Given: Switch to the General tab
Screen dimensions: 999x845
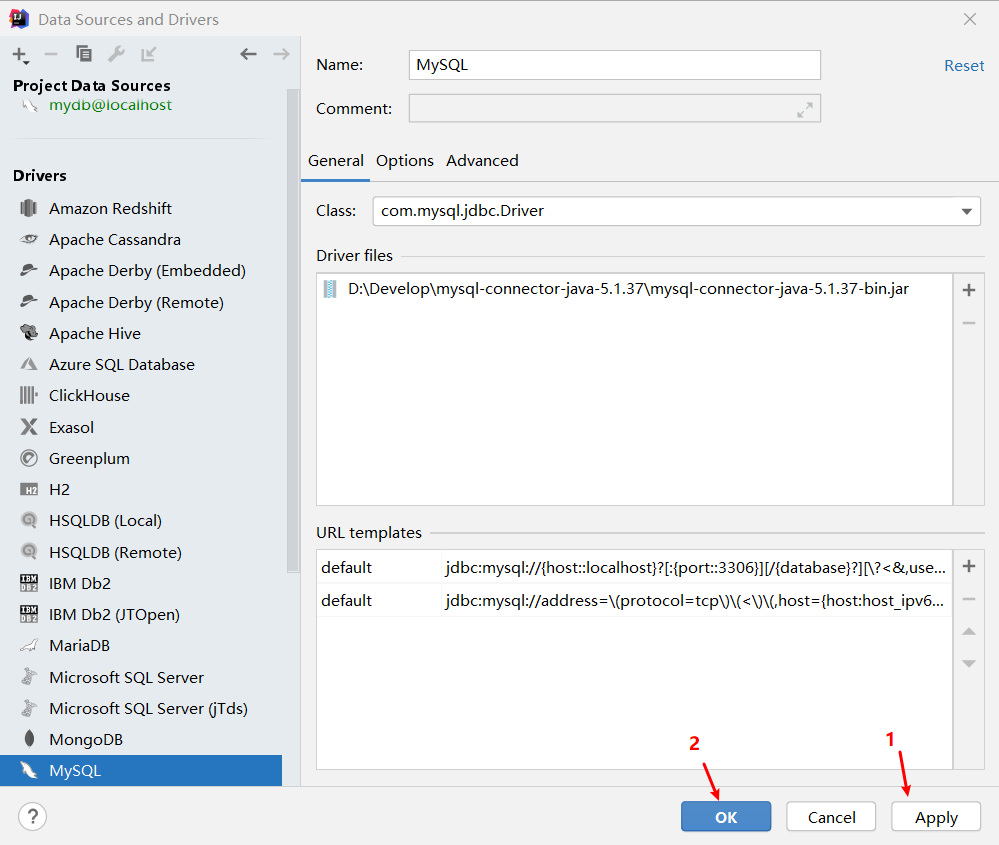Looking at the screenshot, I should [336, 161].
